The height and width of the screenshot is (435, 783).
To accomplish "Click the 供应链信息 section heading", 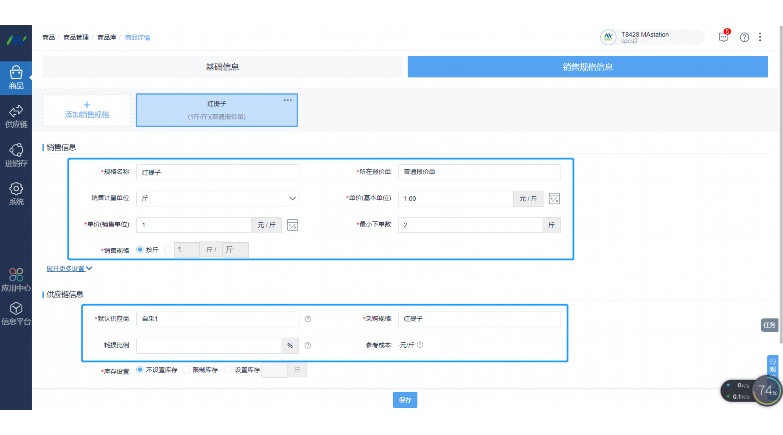I will [x=65, y=294].
